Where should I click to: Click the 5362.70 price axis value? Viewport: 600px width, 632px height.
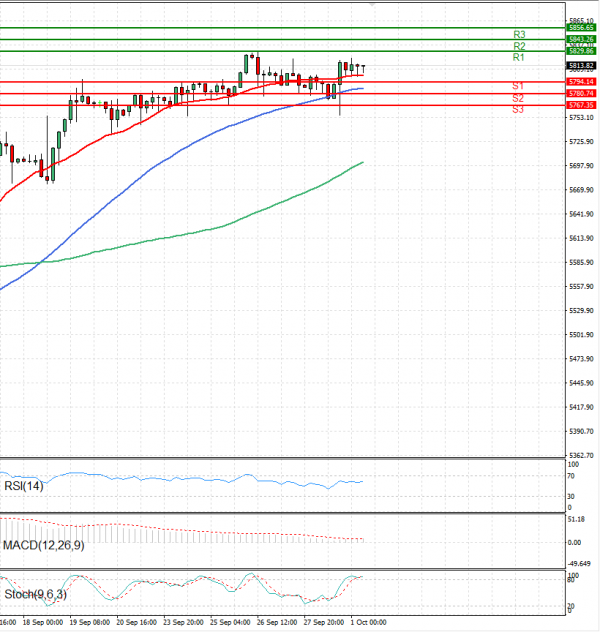click(581, 455)
